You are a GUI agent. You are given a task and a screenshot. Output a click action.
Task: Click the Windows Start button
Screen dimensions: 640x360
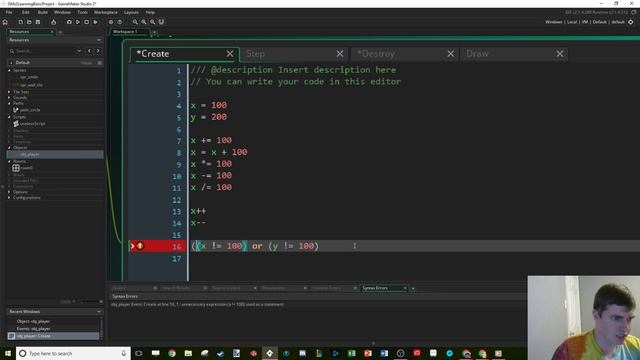coord(8,353)
